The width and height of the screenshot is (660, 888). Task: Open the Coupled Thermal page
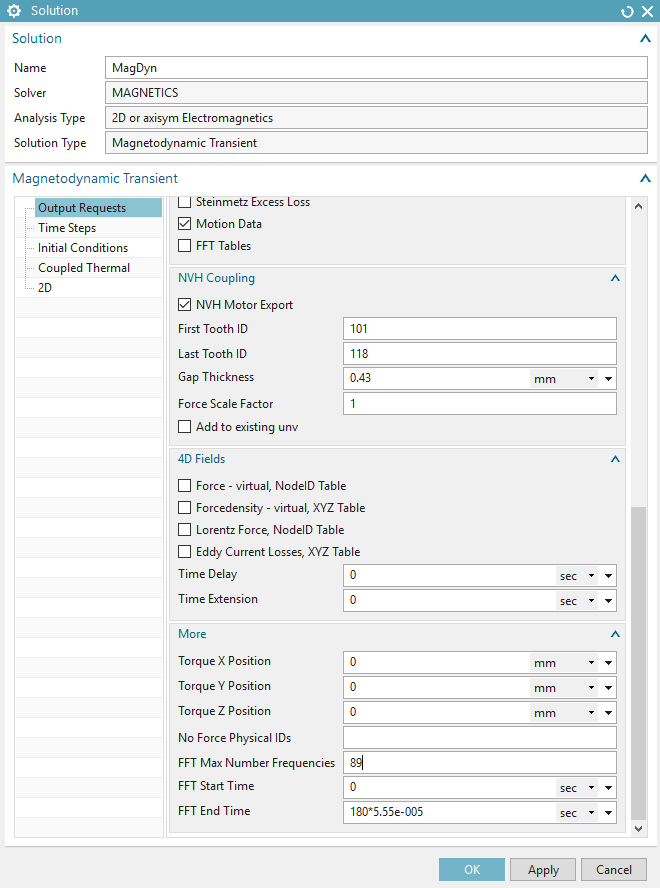coord(83,268)
